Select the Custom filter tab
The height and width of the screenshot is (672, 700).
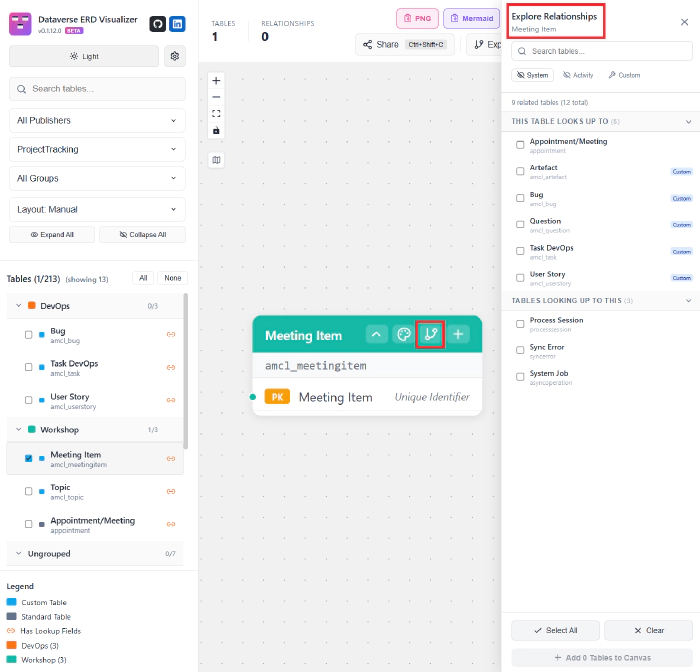[624, 75]
